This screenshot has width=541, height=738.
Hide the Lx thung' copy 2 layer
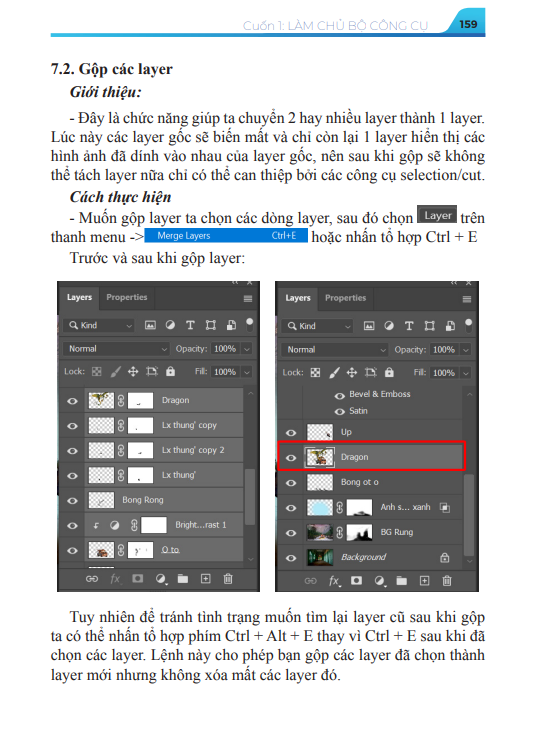click(72, 451)
